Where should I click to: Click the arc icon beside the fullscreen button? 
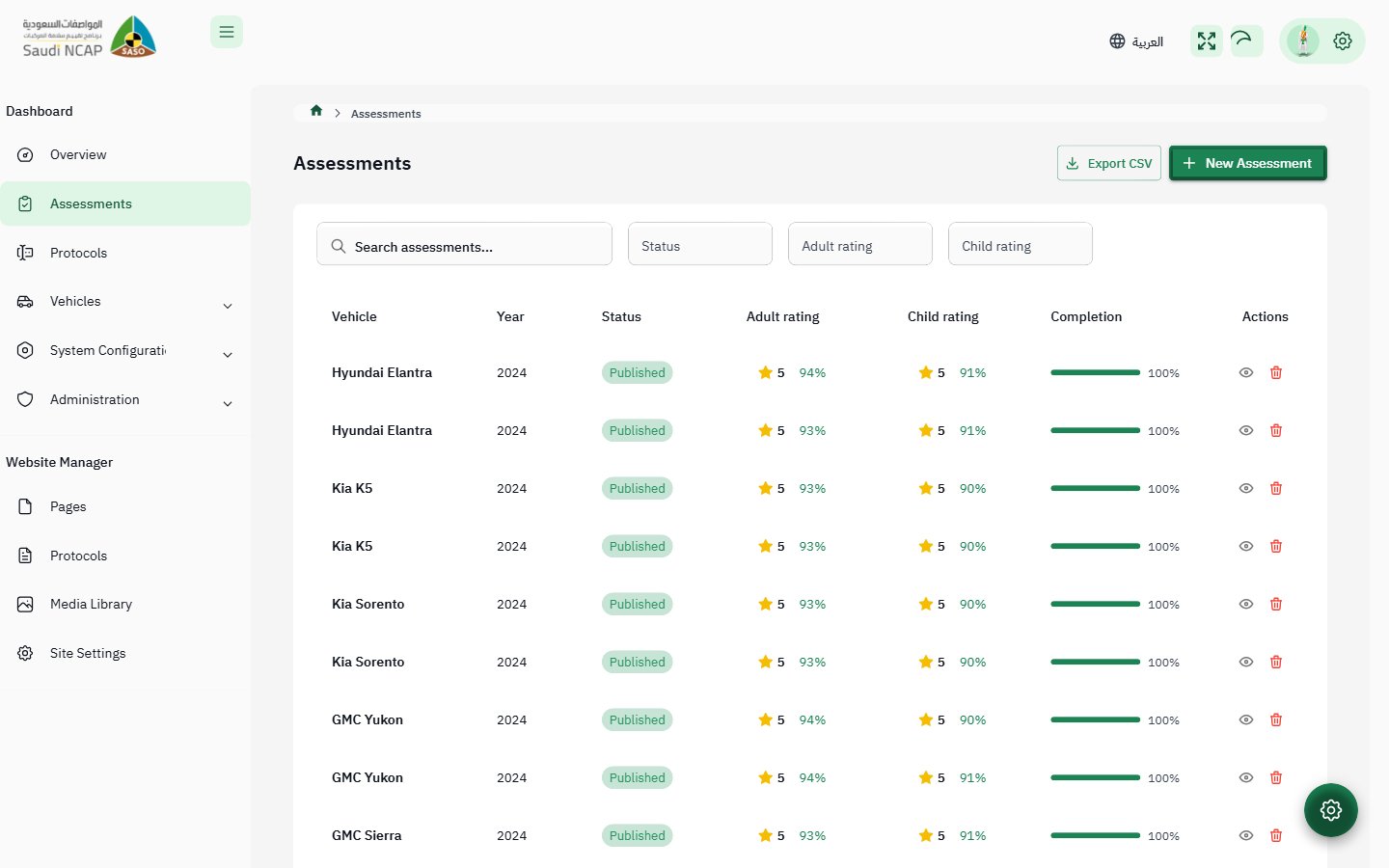click(x=1246, y=41)
